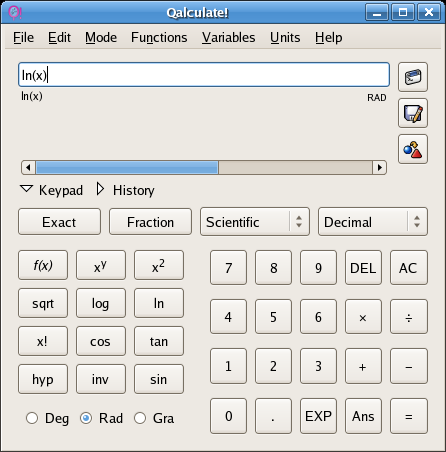The height and width of the screenshot is (452, 446).
Task: Open the Scientific display mode dropdown
Action: click(x=255, y=222)
